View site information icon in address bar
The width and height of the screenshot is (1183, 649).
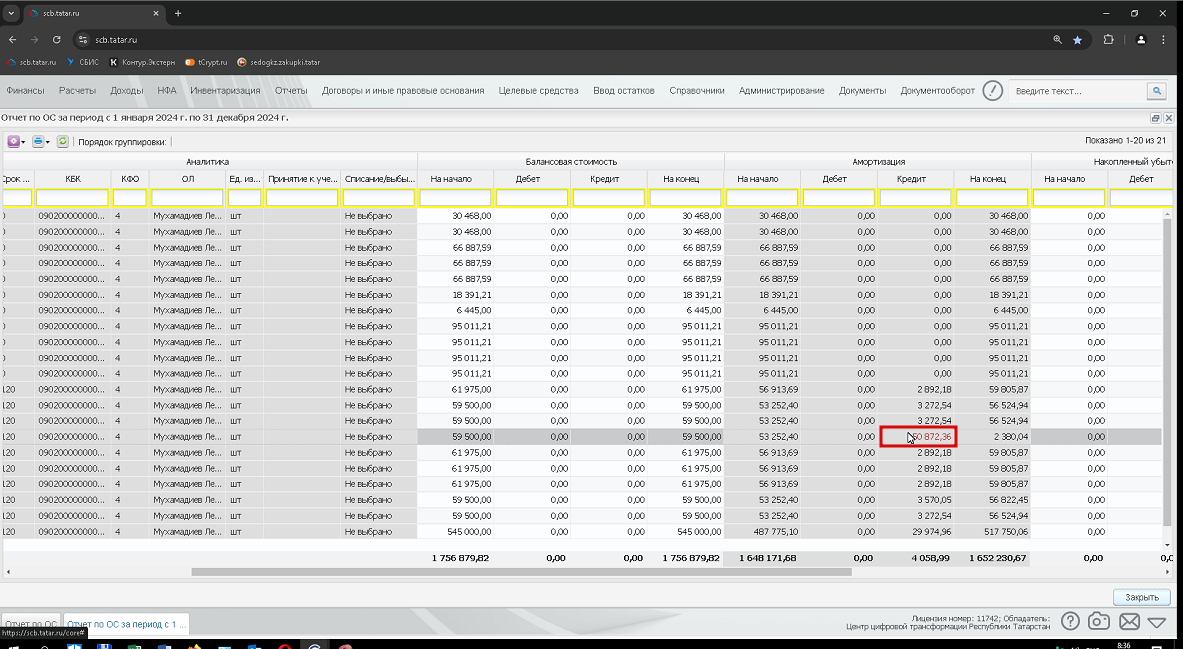click(x=84, y=40)
